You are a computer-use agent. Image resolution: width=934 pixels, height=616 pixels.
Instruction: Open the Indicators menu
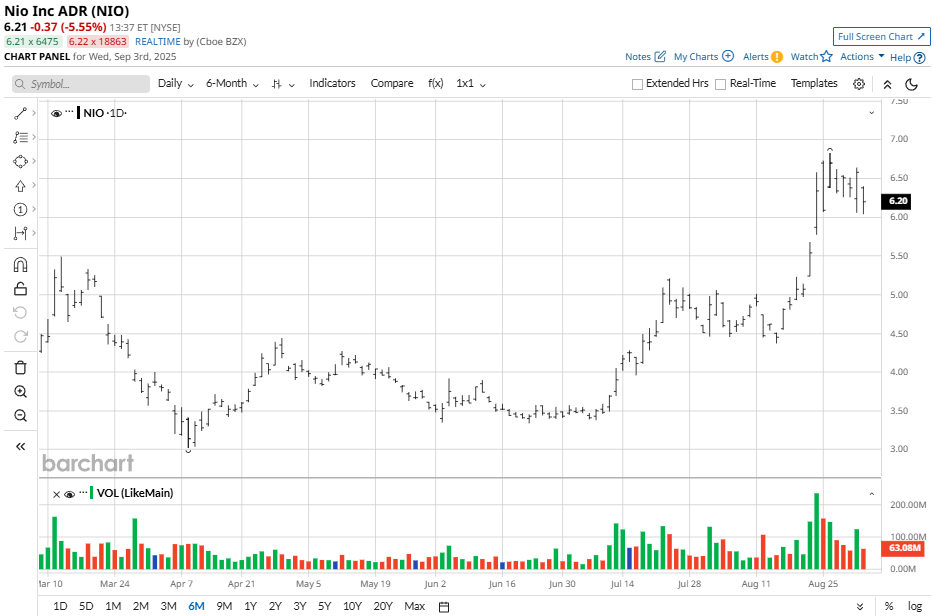(x=332, y=83)
